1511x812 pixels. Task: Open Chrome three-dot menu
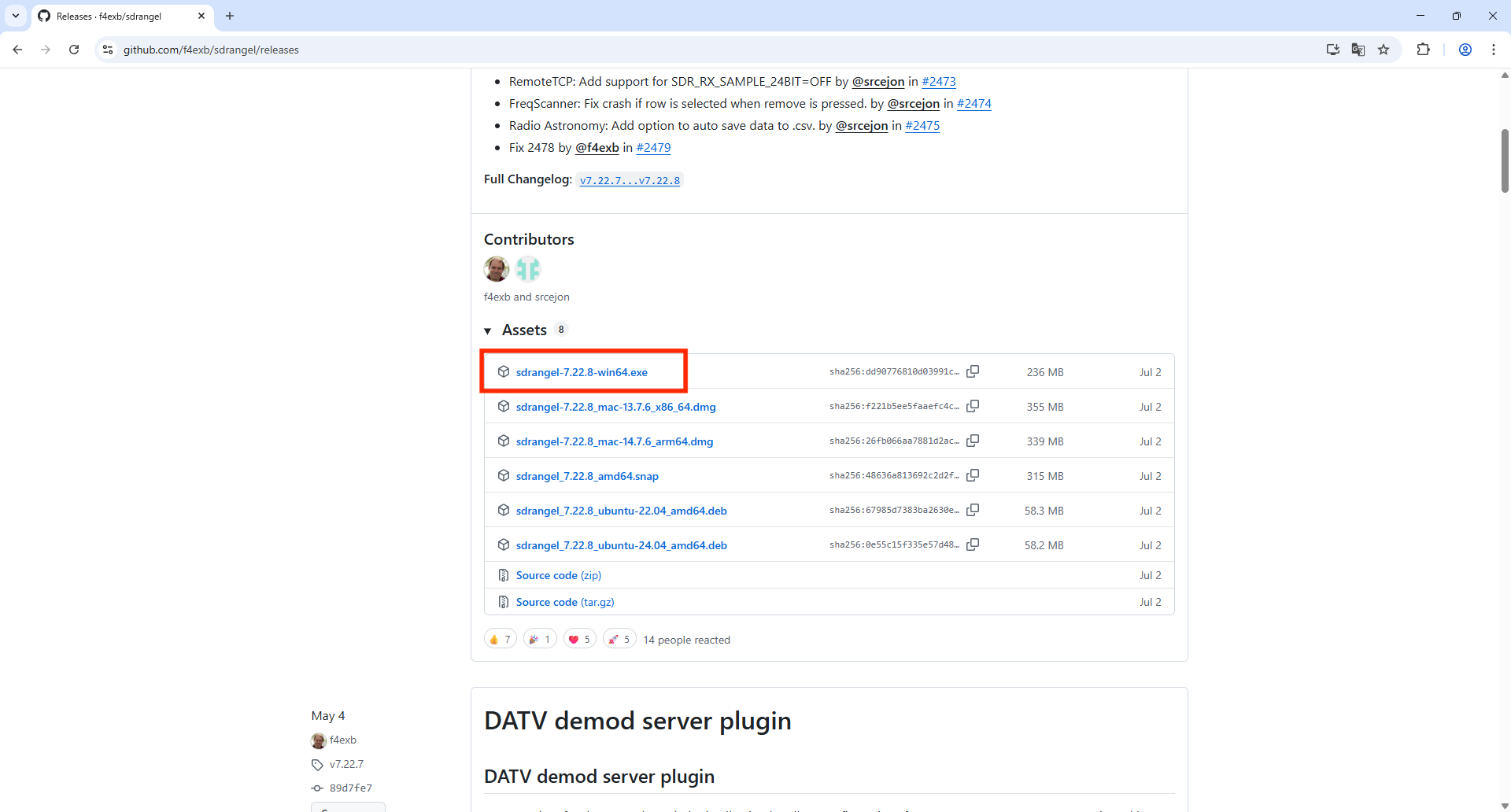click(1494, 50)
